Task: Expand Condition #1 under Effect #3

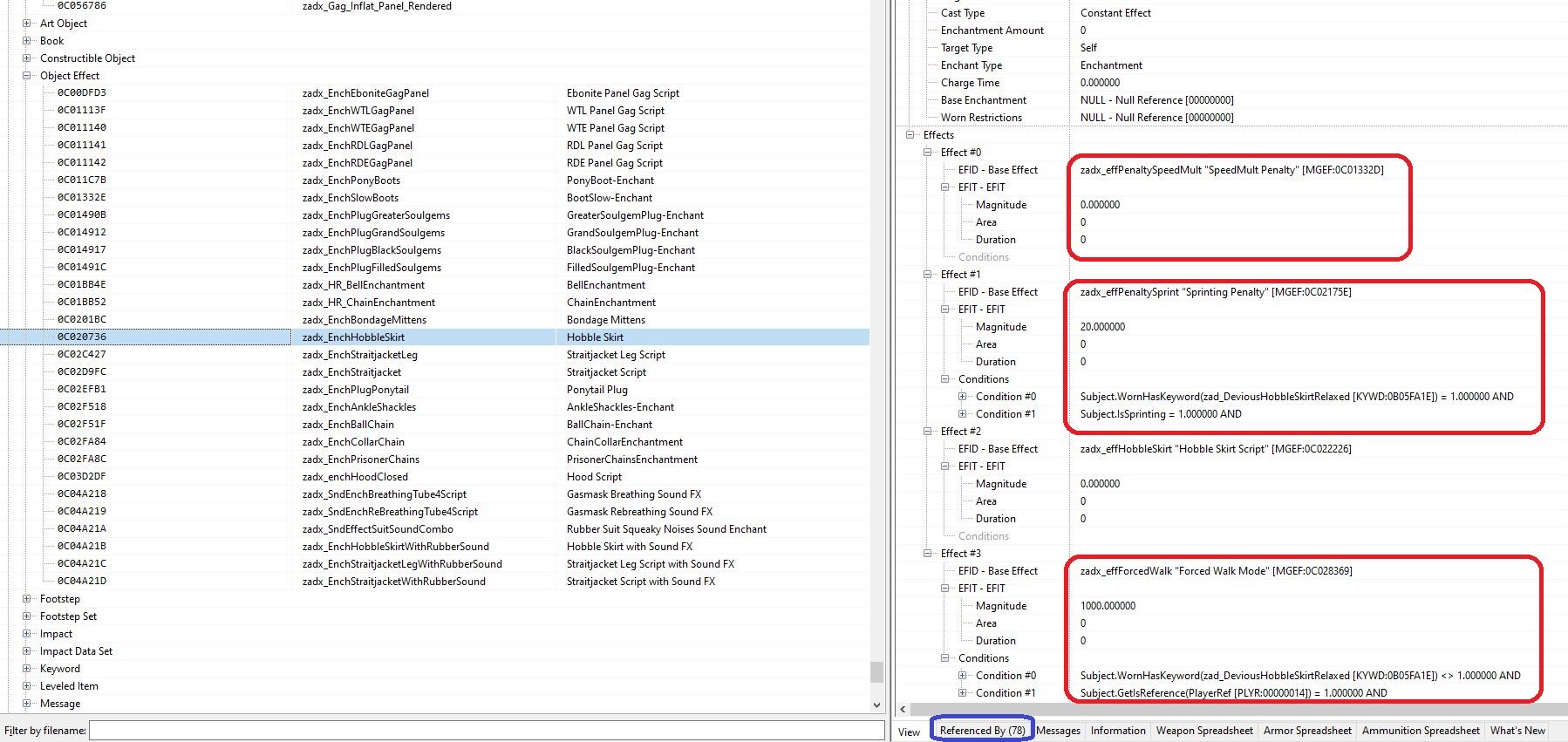Action: [x=963, y=693]
